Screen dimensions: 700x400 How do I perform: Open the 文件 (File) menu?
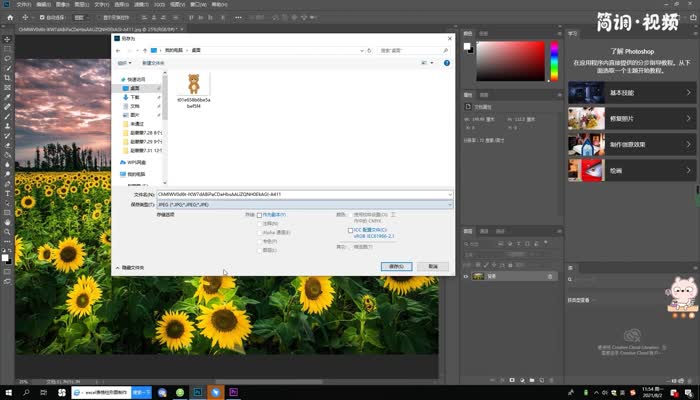[x=23, y=5]
